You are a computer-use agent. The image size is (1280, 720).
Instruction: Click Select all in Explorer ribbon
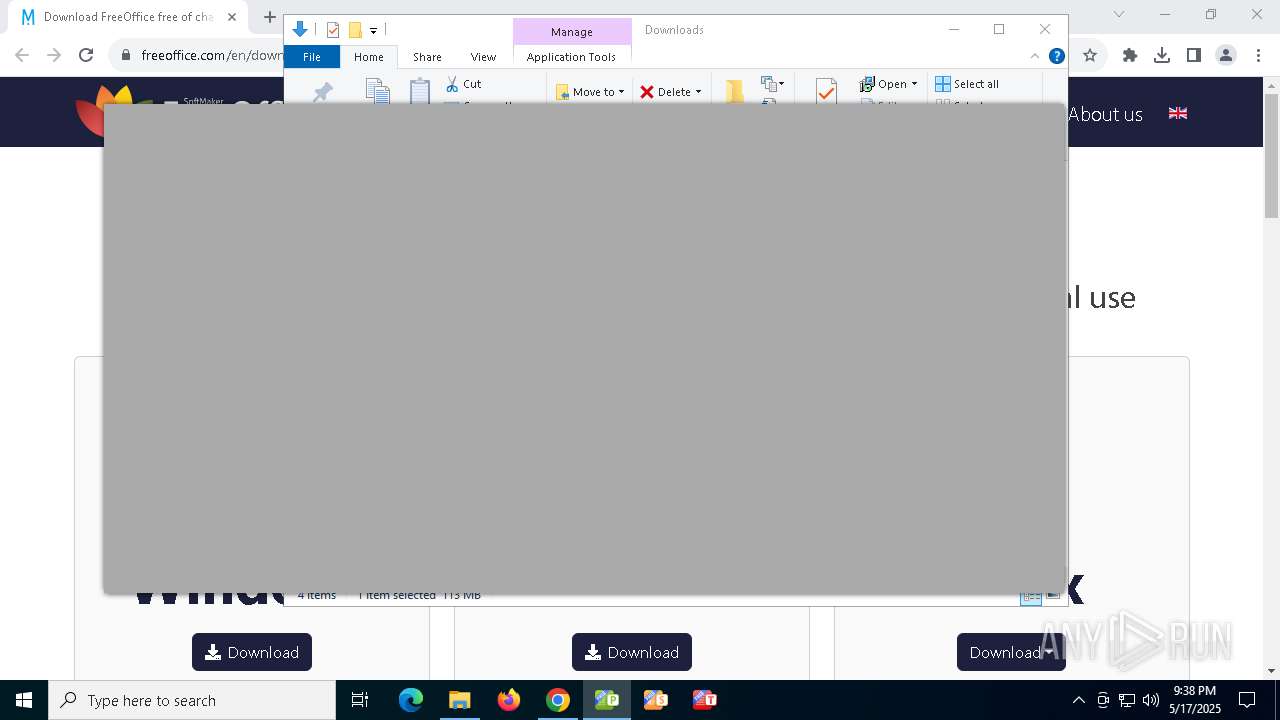pyautogui.click(x=967, y=84)
